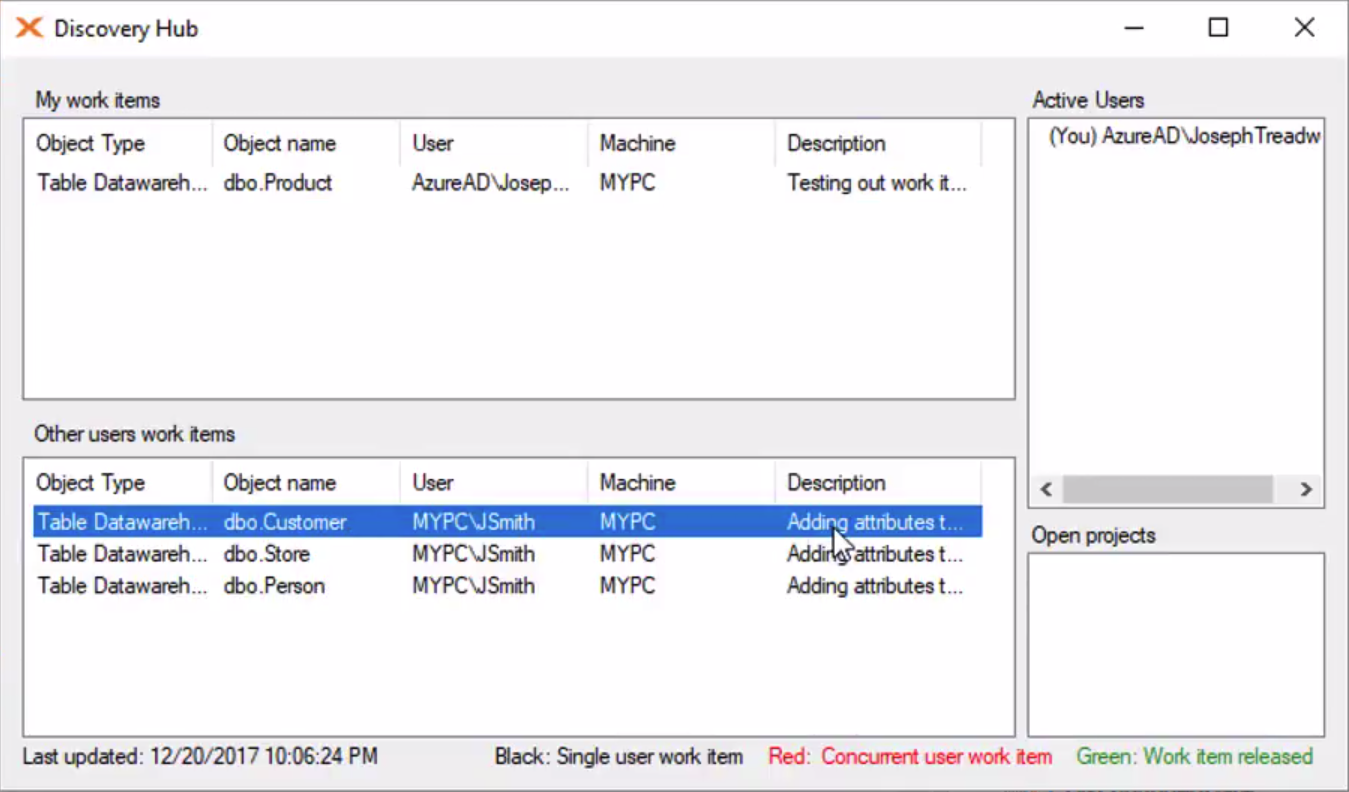The width and height of the screenshot is (1349, 792).
Task: Click left arrow of Active Users scrollbar
Action: [1046, 489]
